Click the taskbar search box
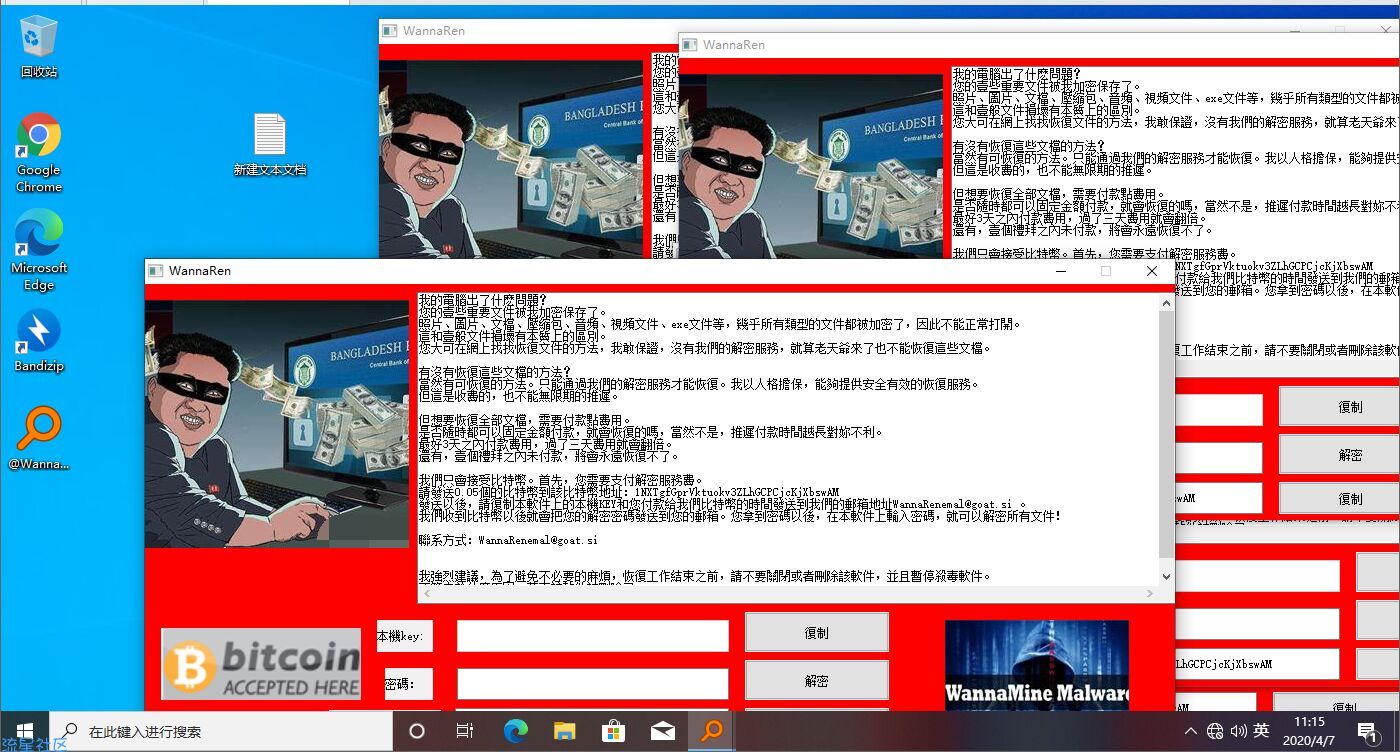The height and width of the screenshot is (752, 1400). coord(220,731)
